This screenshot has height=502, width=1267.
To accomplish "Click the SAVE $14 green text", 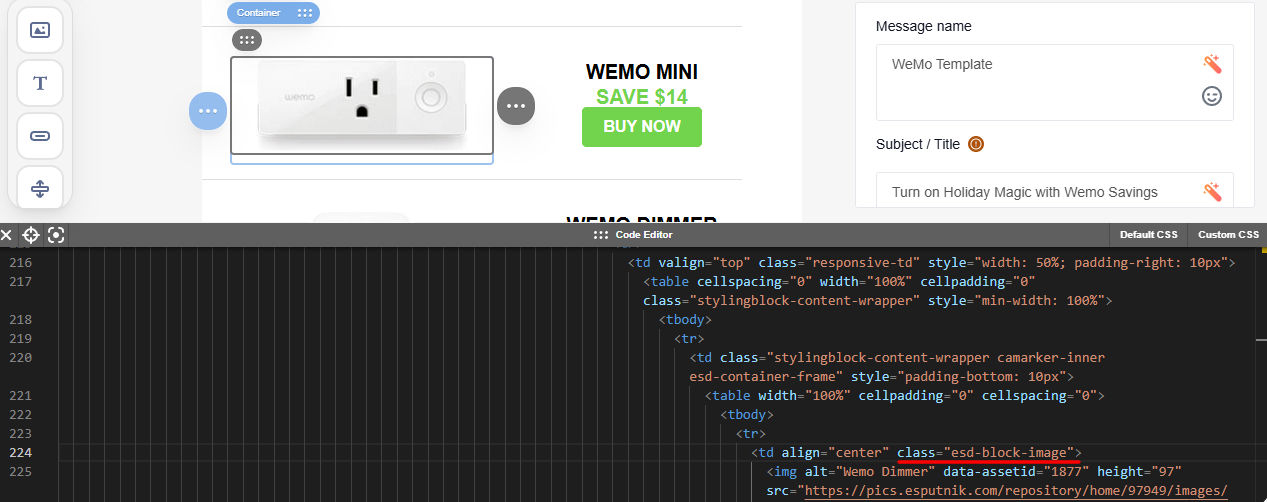I will [x=642, y=97].
